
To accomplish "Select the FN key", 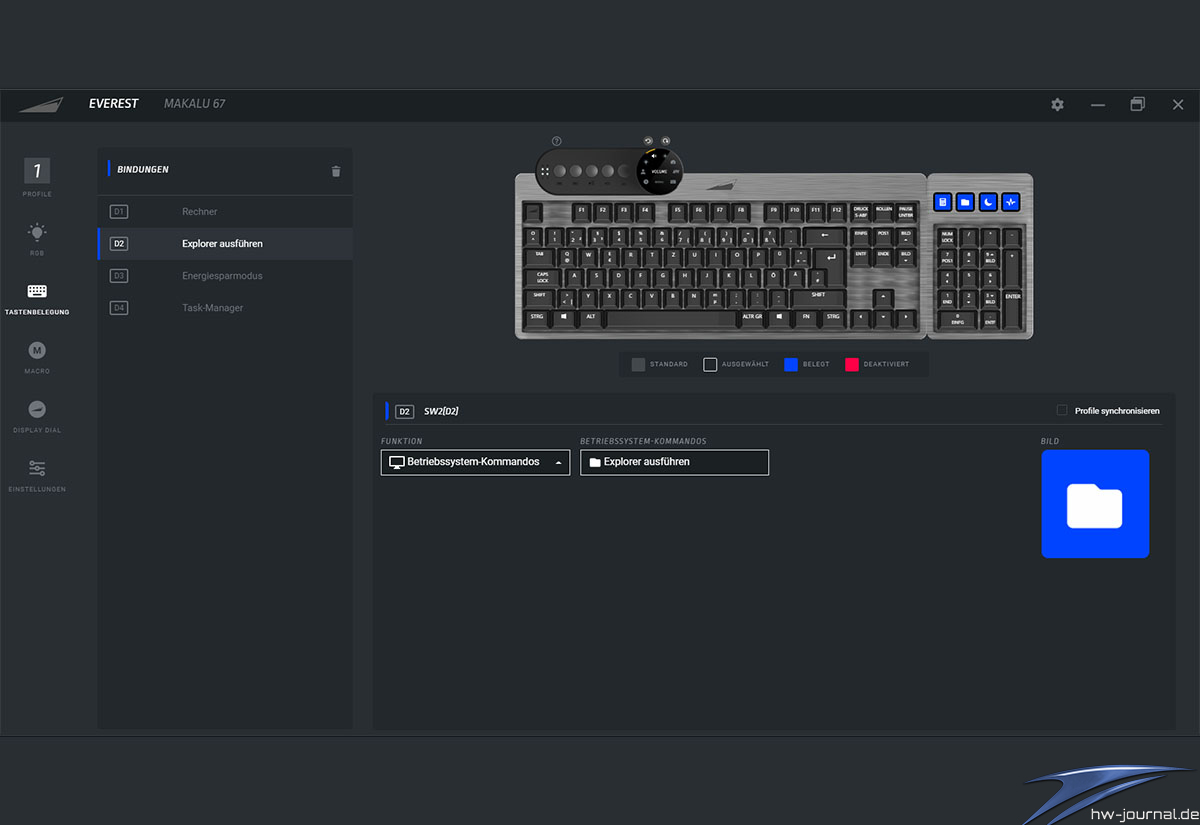I will click(x=805, y=317).
